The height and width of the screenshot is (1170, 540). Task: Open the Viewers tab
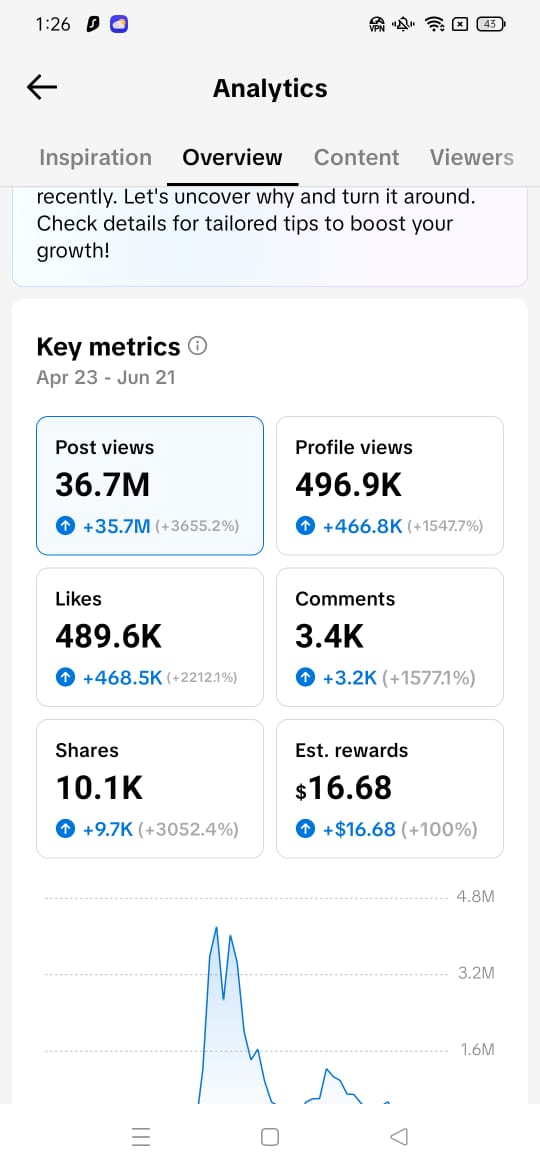471,157
